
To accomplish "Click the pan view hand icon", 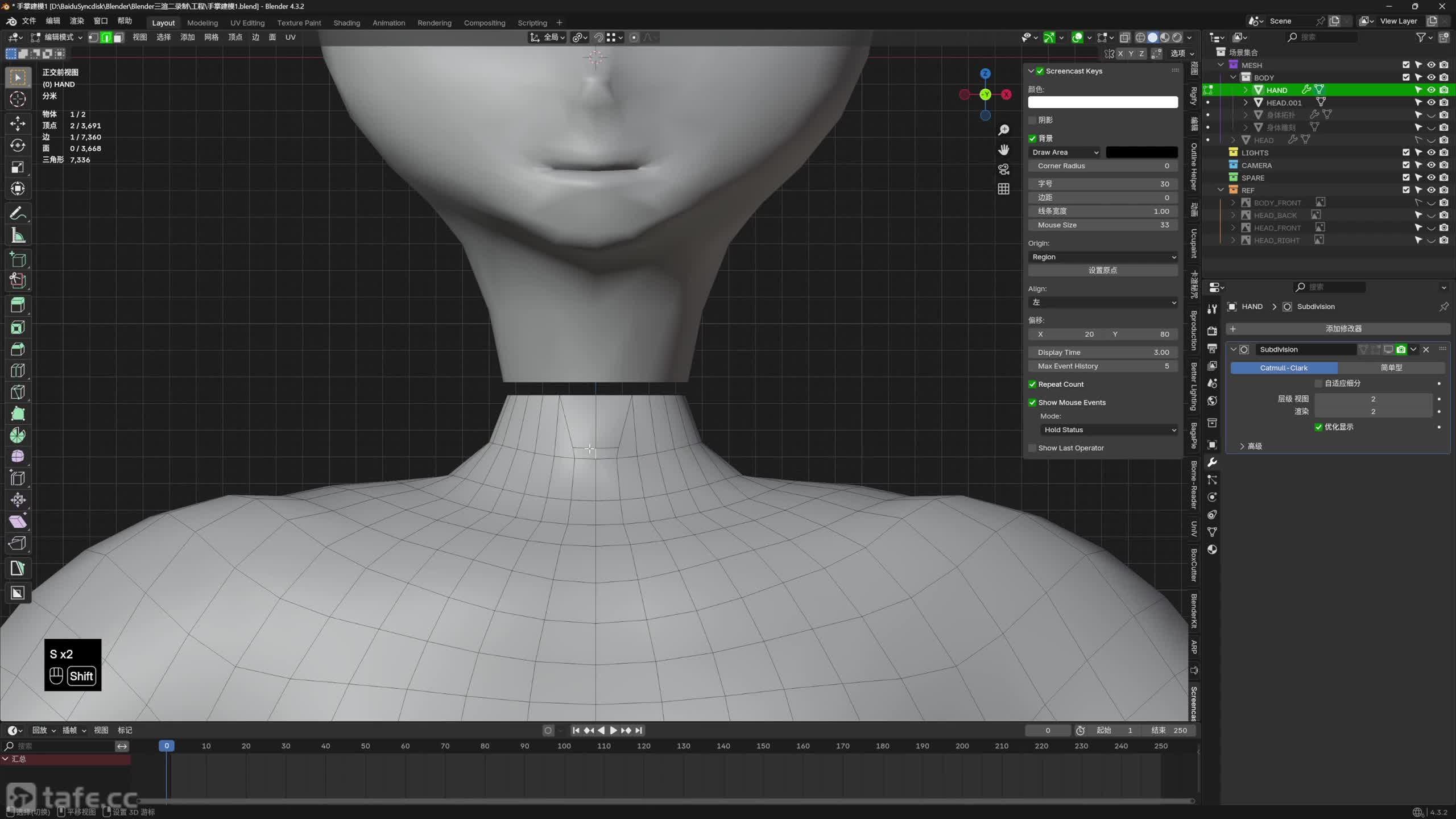I will pyautogui.click(x=1004, y=150).
